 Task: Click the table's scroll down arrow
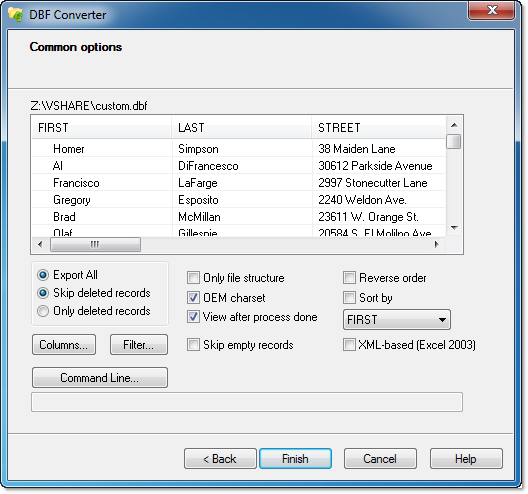[x=454, y=228]
